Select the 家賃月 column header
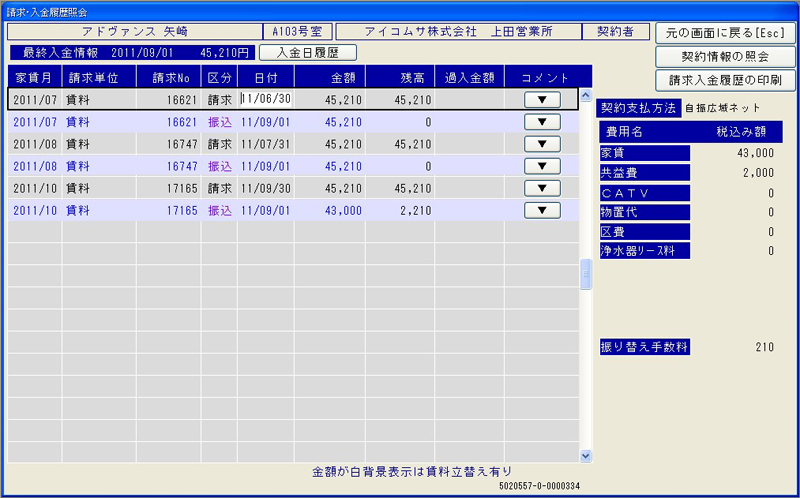 pos(34,77)
